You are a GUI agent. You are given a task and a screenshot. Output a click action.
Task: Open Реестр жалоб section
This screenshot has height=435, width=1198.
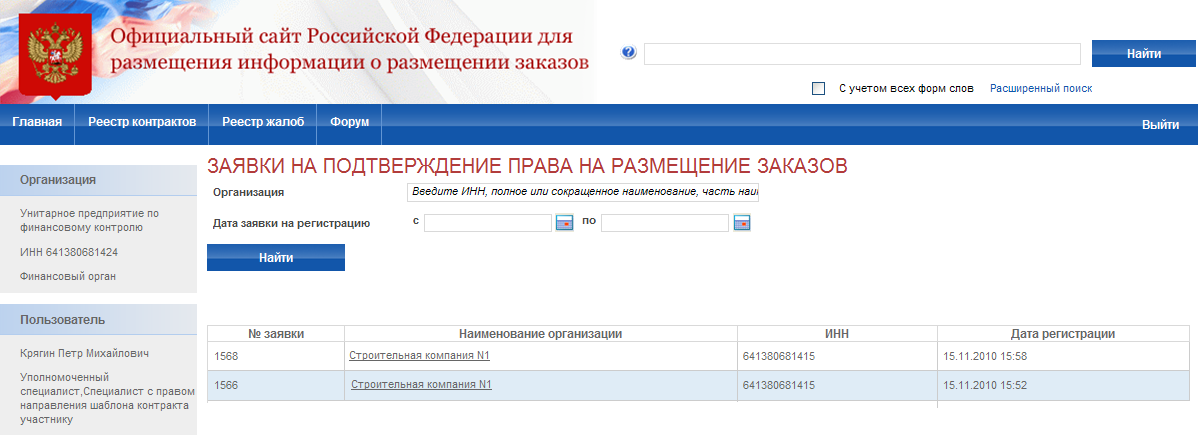pyautogui.click(x=263, y=122)
